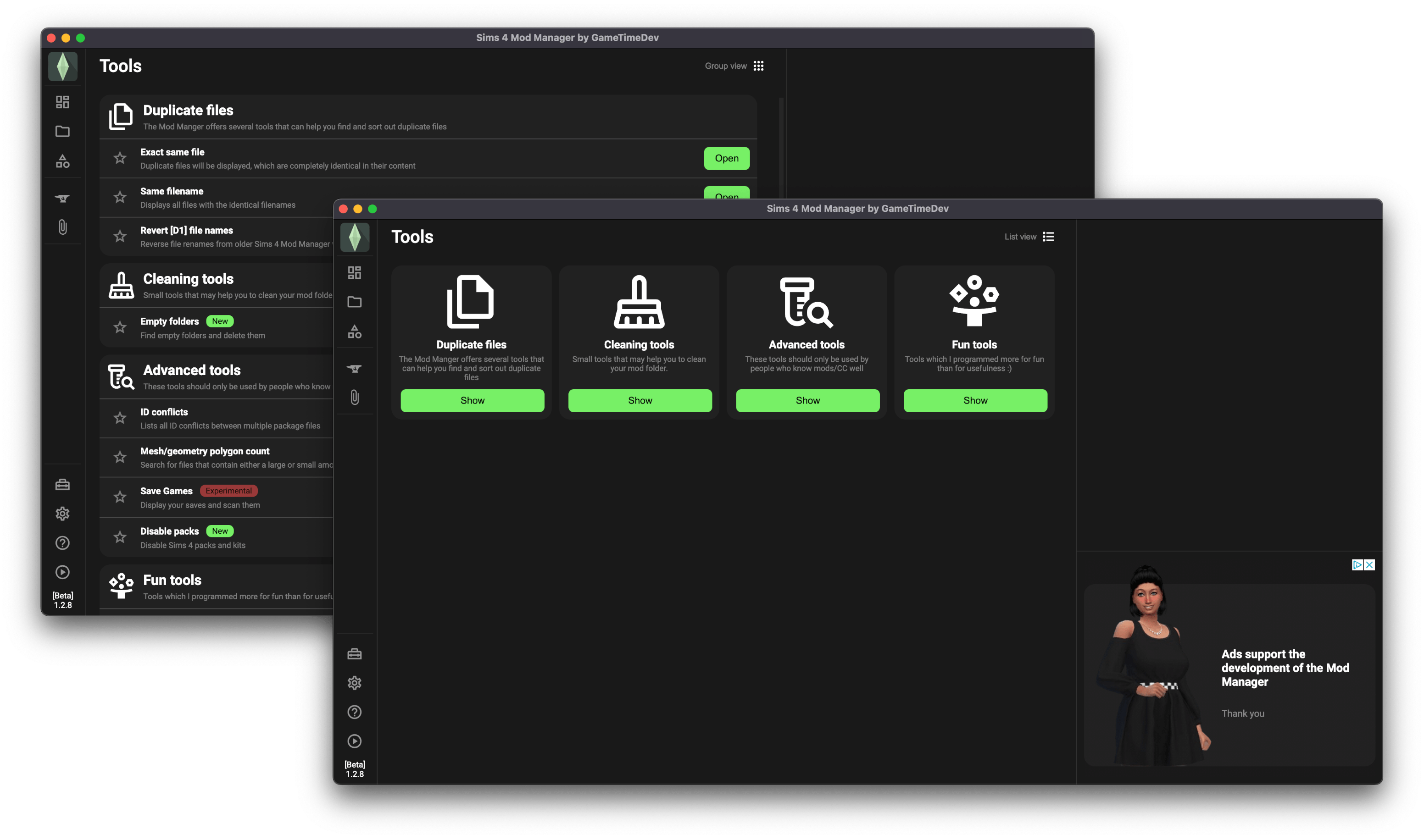Show the Advanced tools group
Viewport: 1424px width, 840px height.
pos(807,400)
